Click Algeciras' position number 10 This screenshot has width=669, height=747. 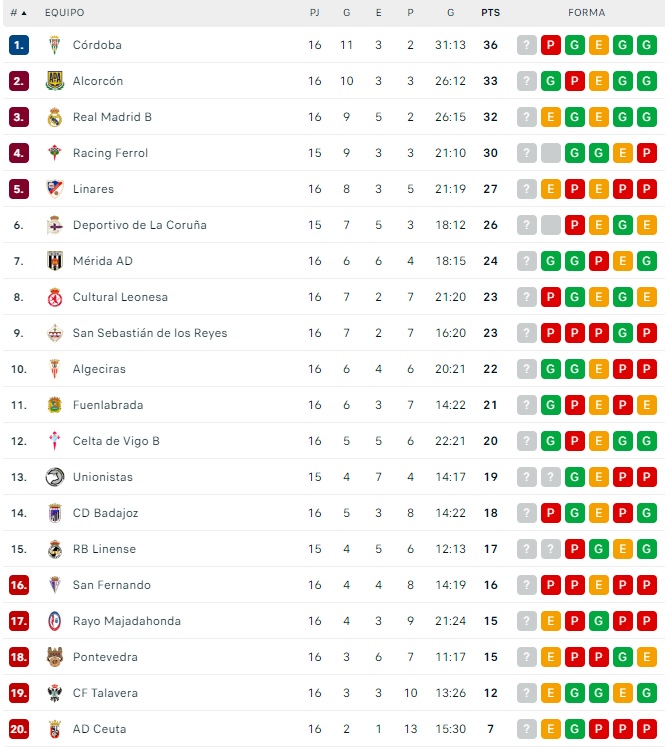pos(19,369)
